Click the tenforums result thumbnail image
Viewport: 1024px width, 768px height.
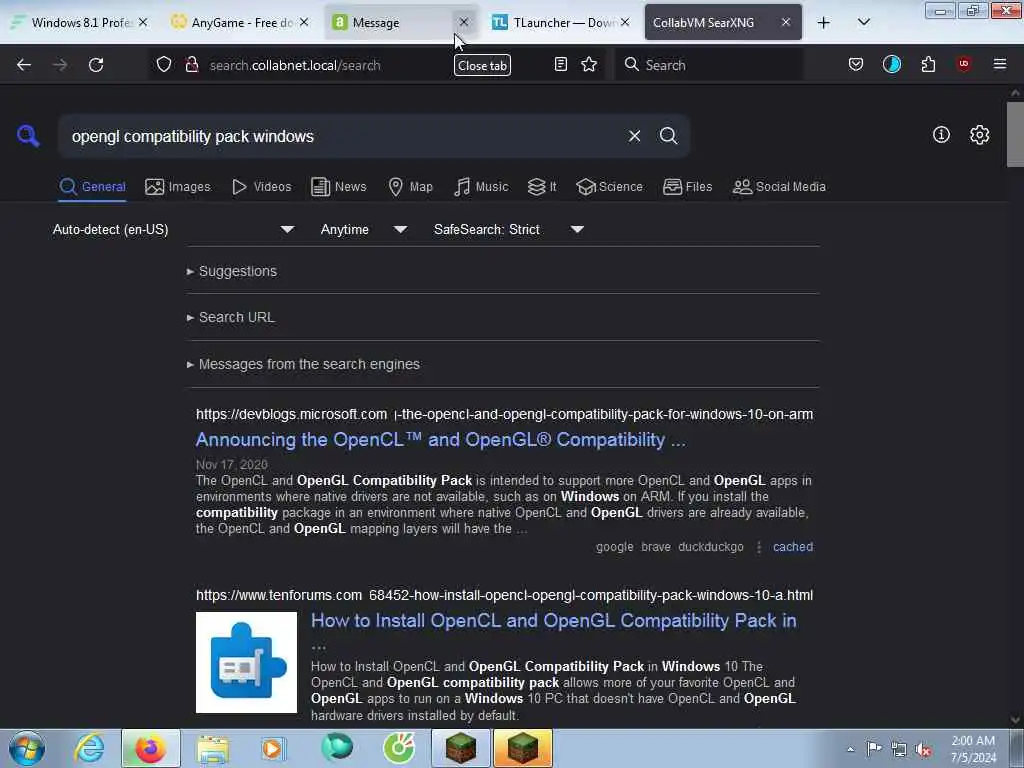click(x=246, y=662)
